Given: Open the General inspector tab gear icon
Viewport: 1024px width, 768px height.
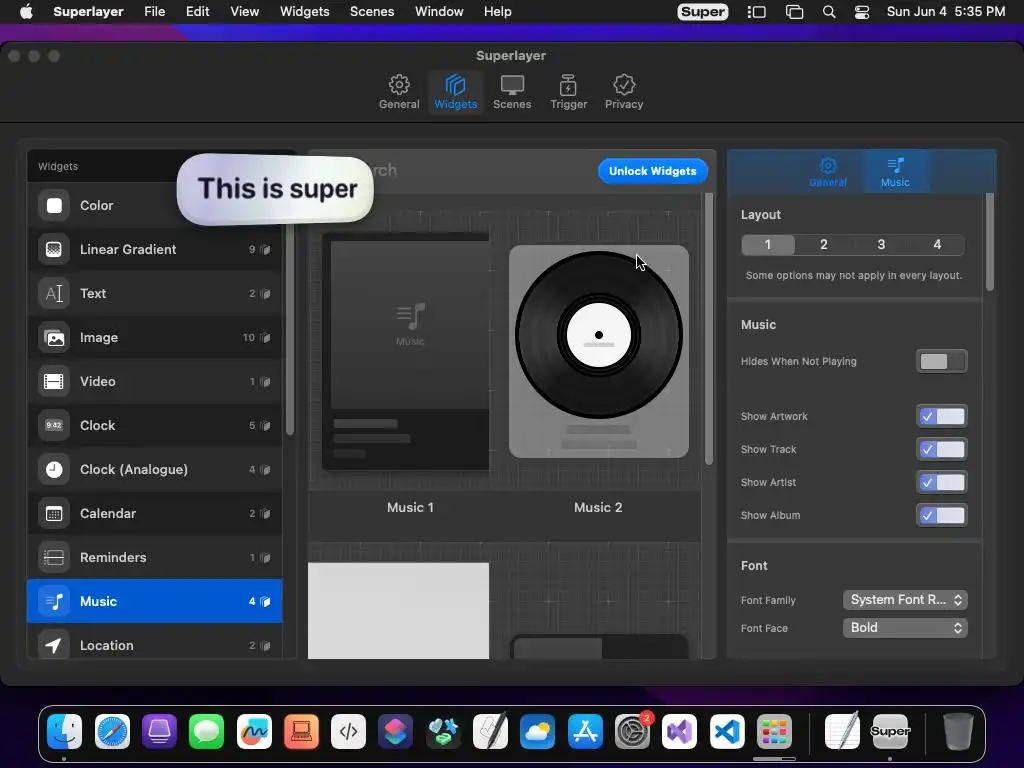Looking at the screenshot, I should click(827, 166).
